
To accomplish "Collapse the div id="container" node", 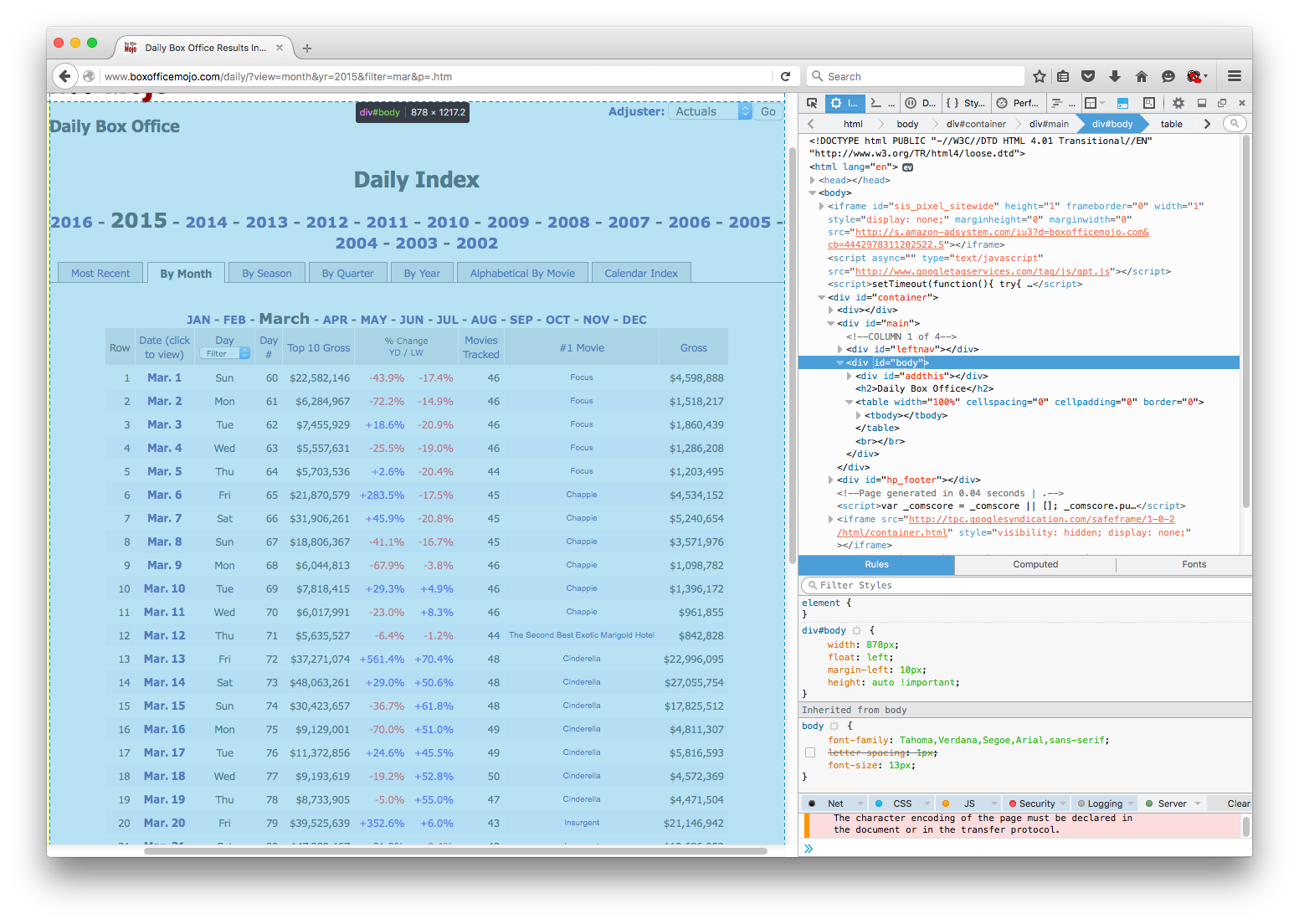I will [822, 297].
